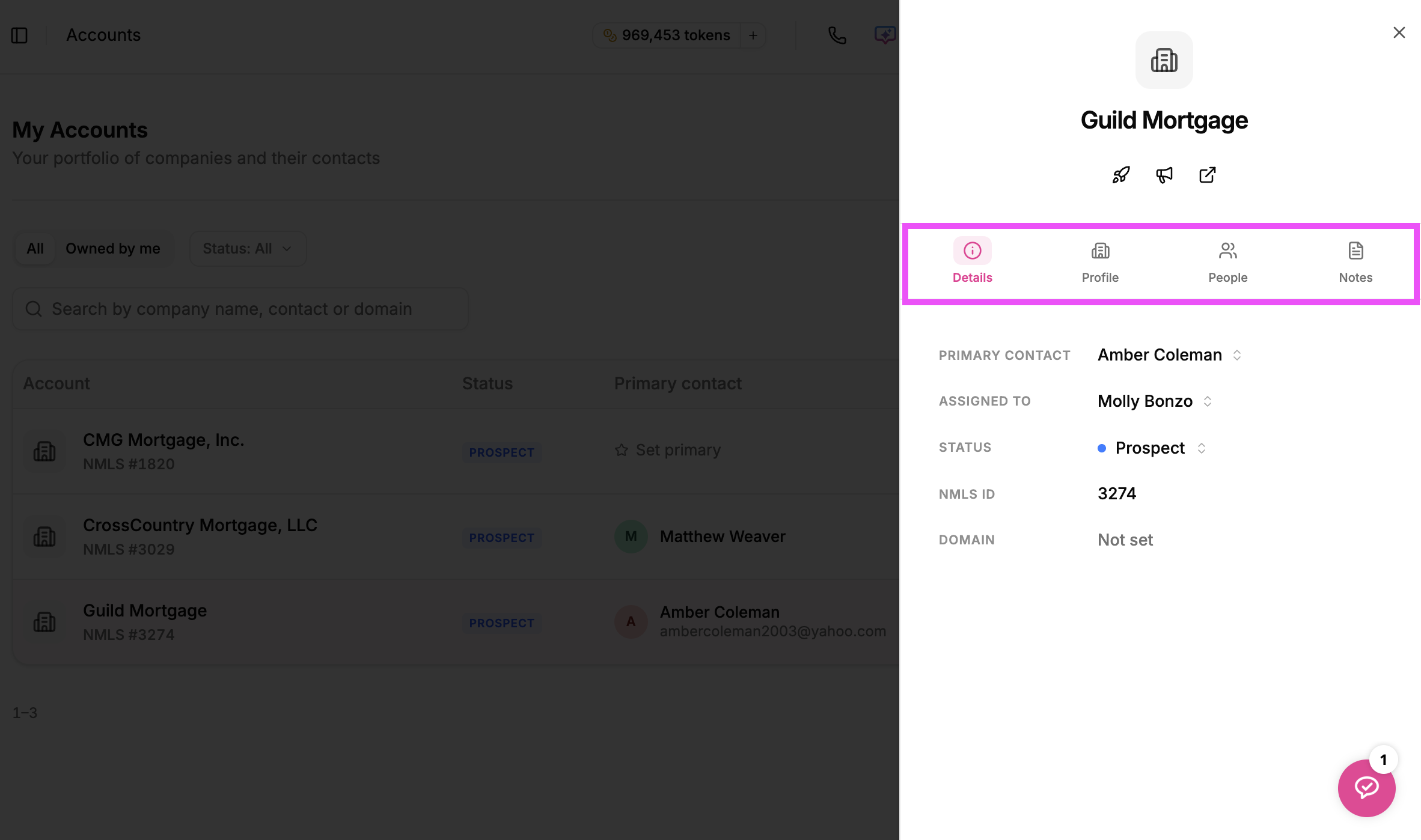
Task: Select the Owned by me filter
Action: click(x=113, y=249)
